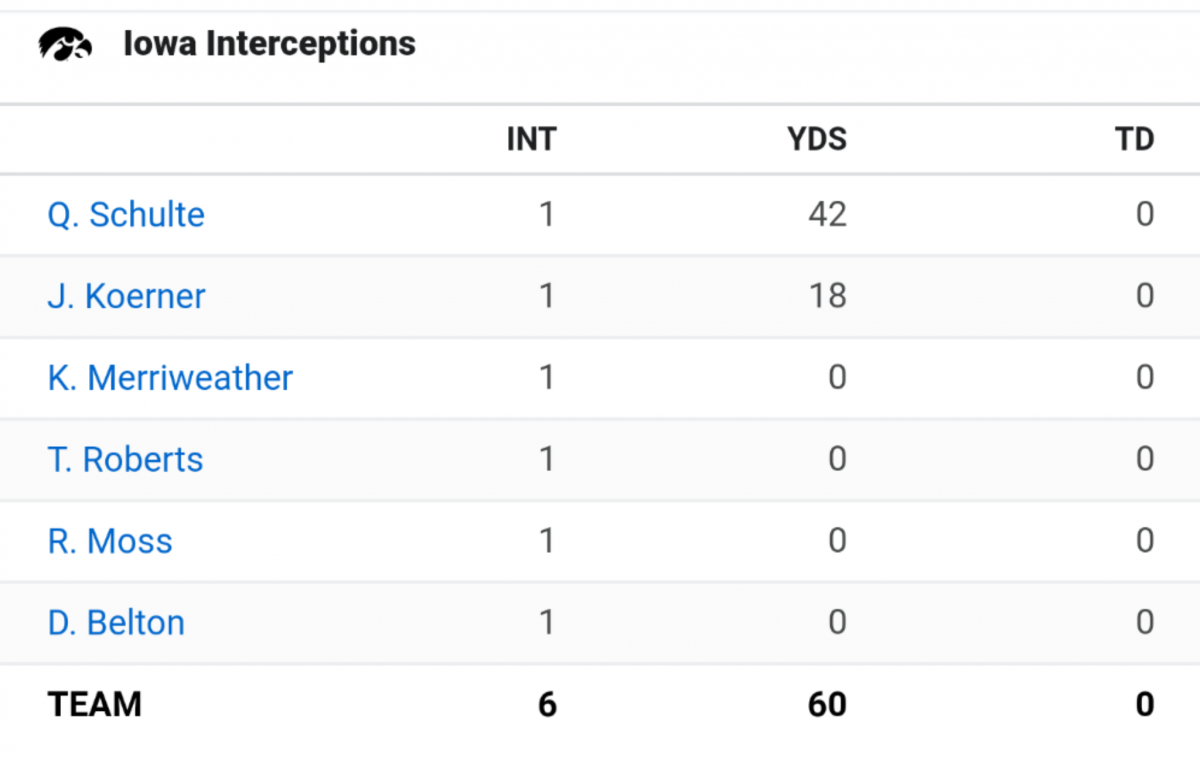Open R. Moss player page
This screenshot has height=759, width=1200.
pyautogui.click(x=110, y=541)
